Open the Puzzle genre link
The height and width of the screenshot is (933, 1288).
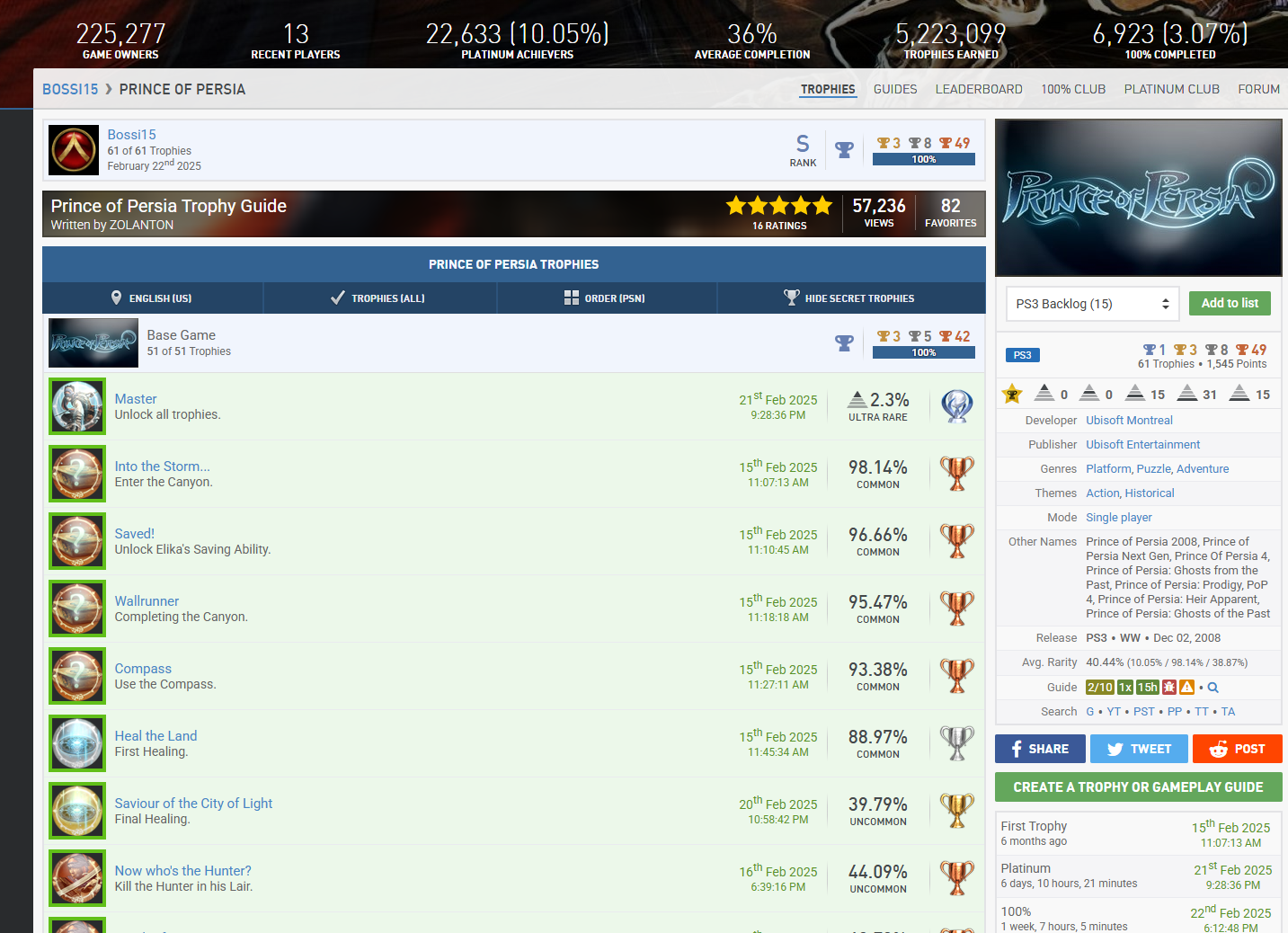1152,468
